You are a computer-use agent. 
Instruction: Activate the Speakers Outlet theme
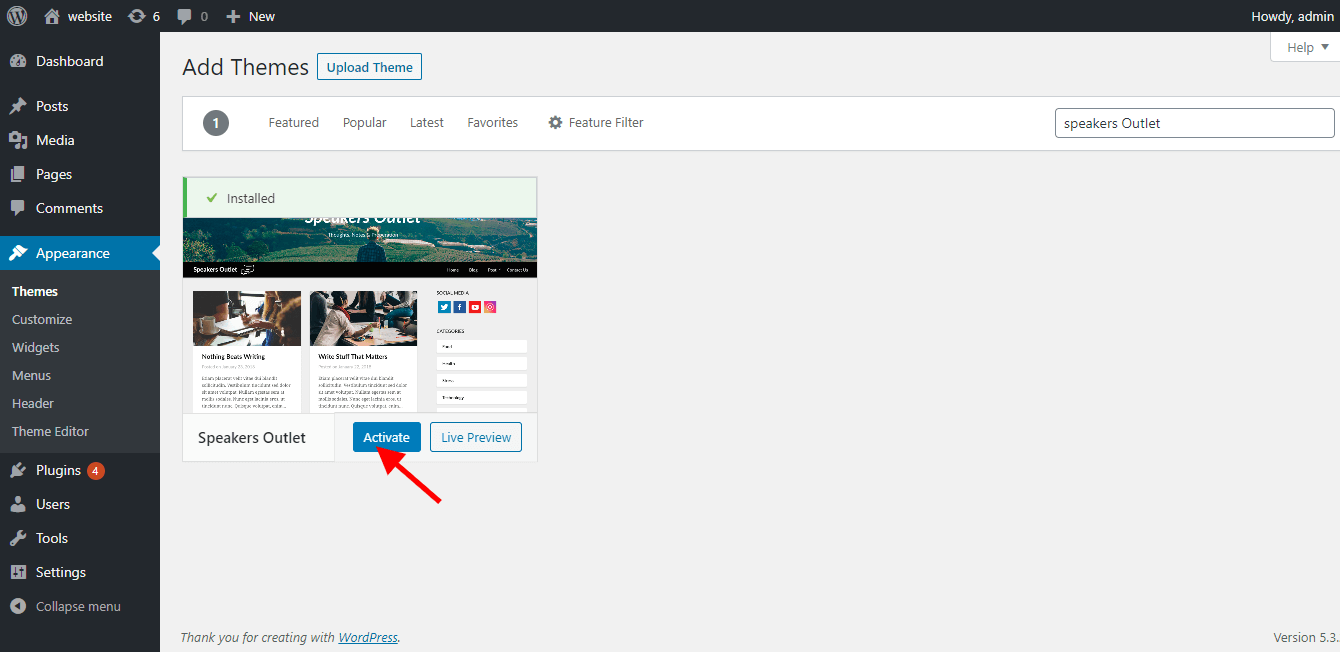pos(386,437)
